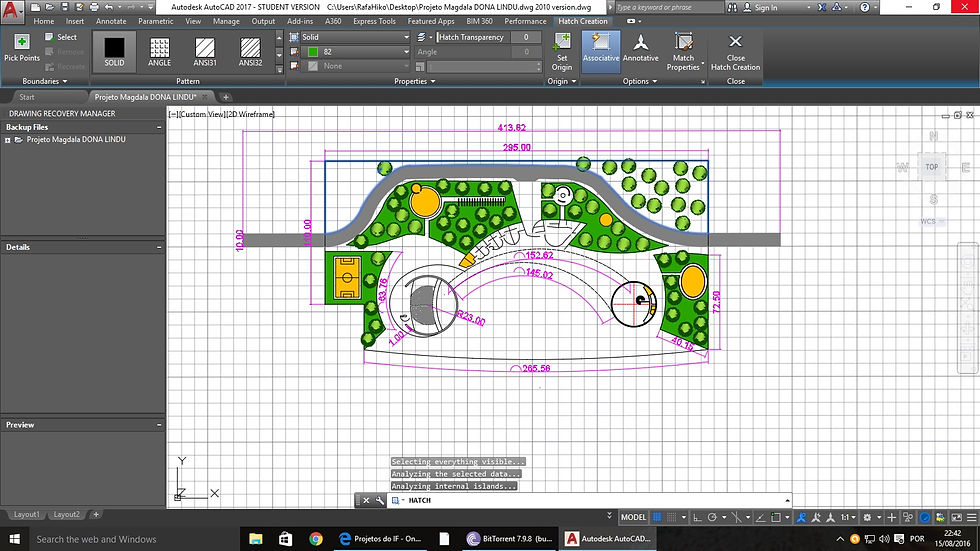Click the Undo arrow in quick access toolbar

tap(109, 7)
